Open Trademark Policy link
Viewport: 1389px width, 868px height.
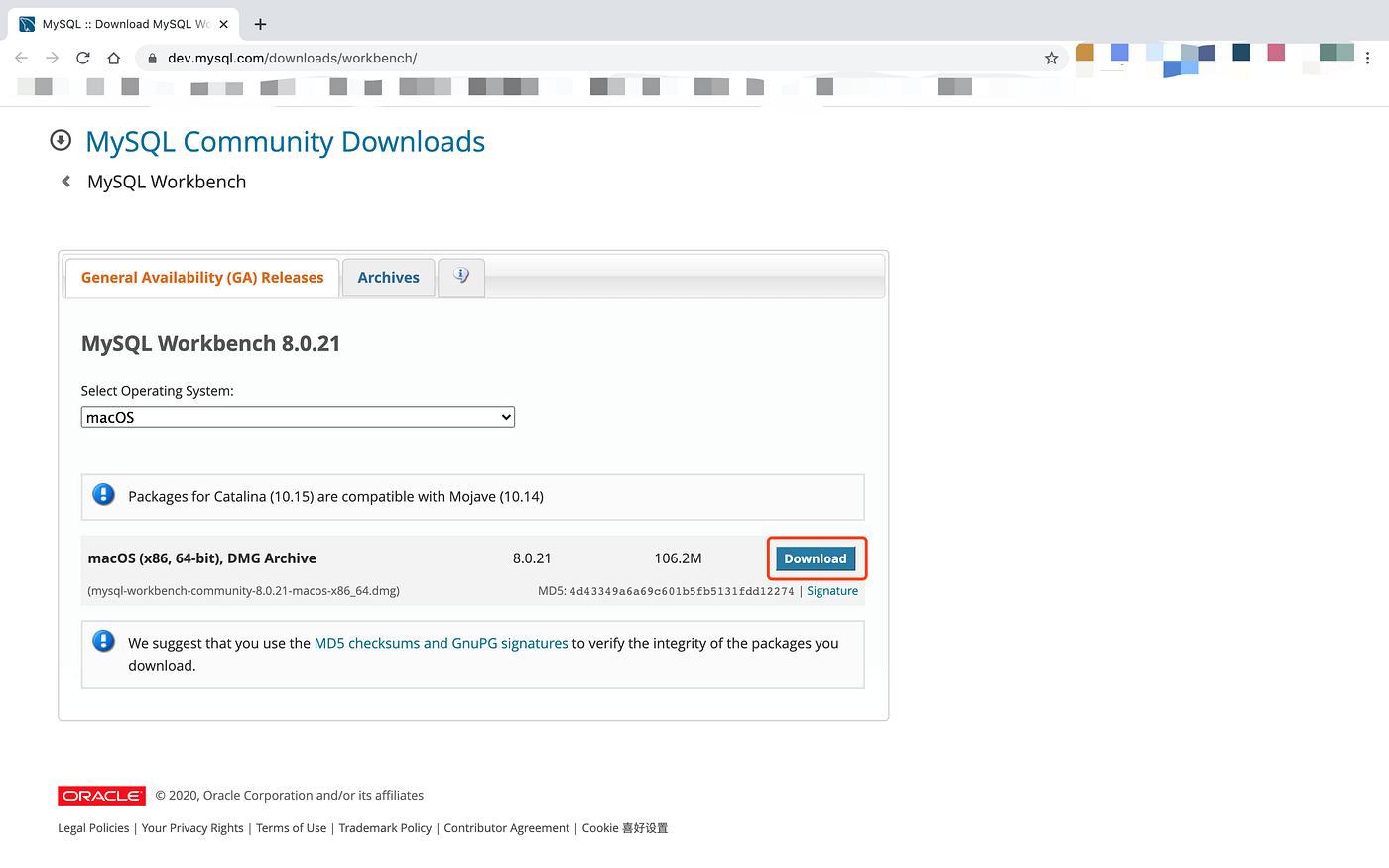(385, 828)
